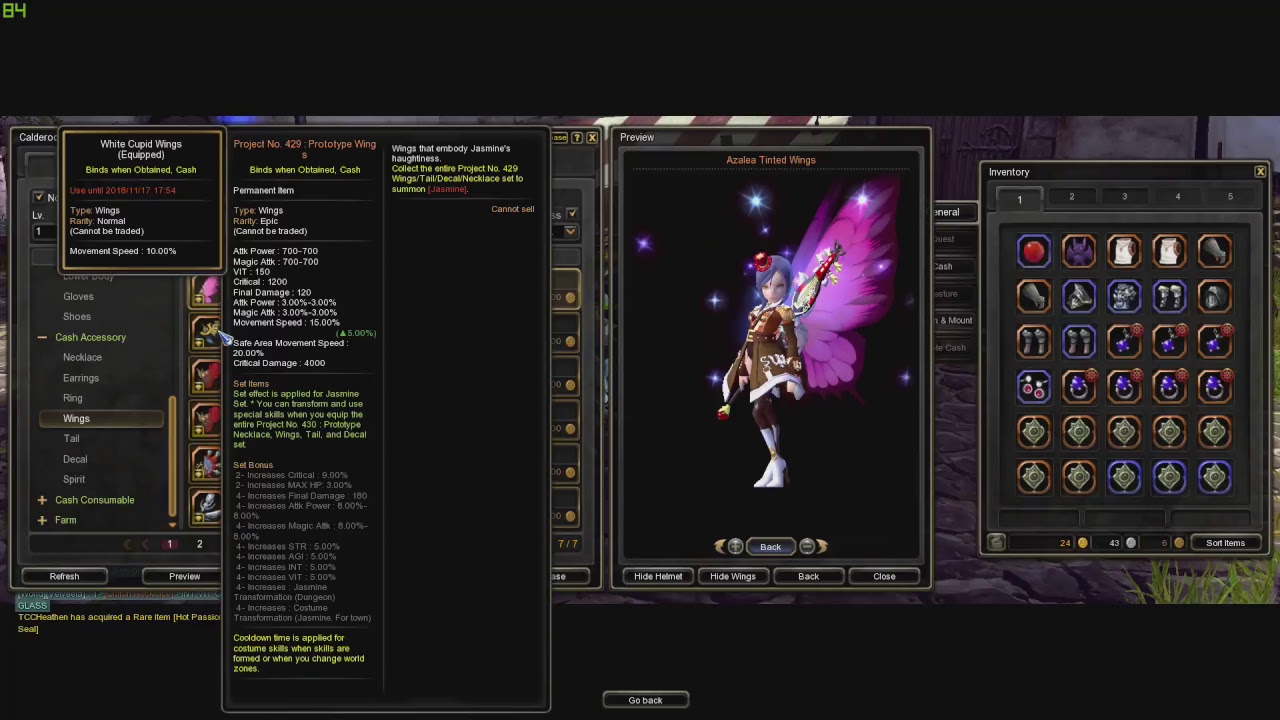Select the blue-framed item left of chestplate
This screenshot has height=720, width=1280.
(x=1079, y=297)
